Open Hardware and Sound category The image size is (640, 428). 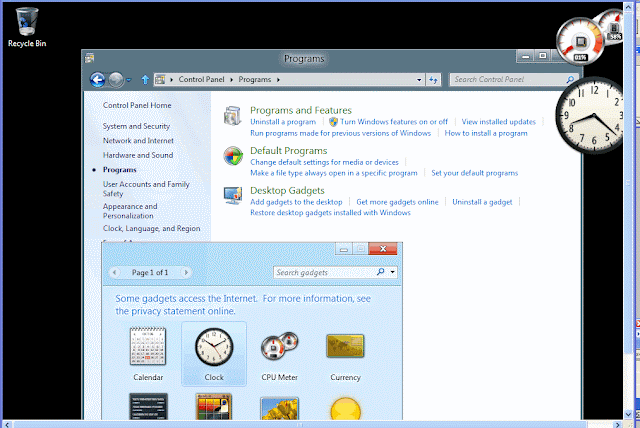138,155
